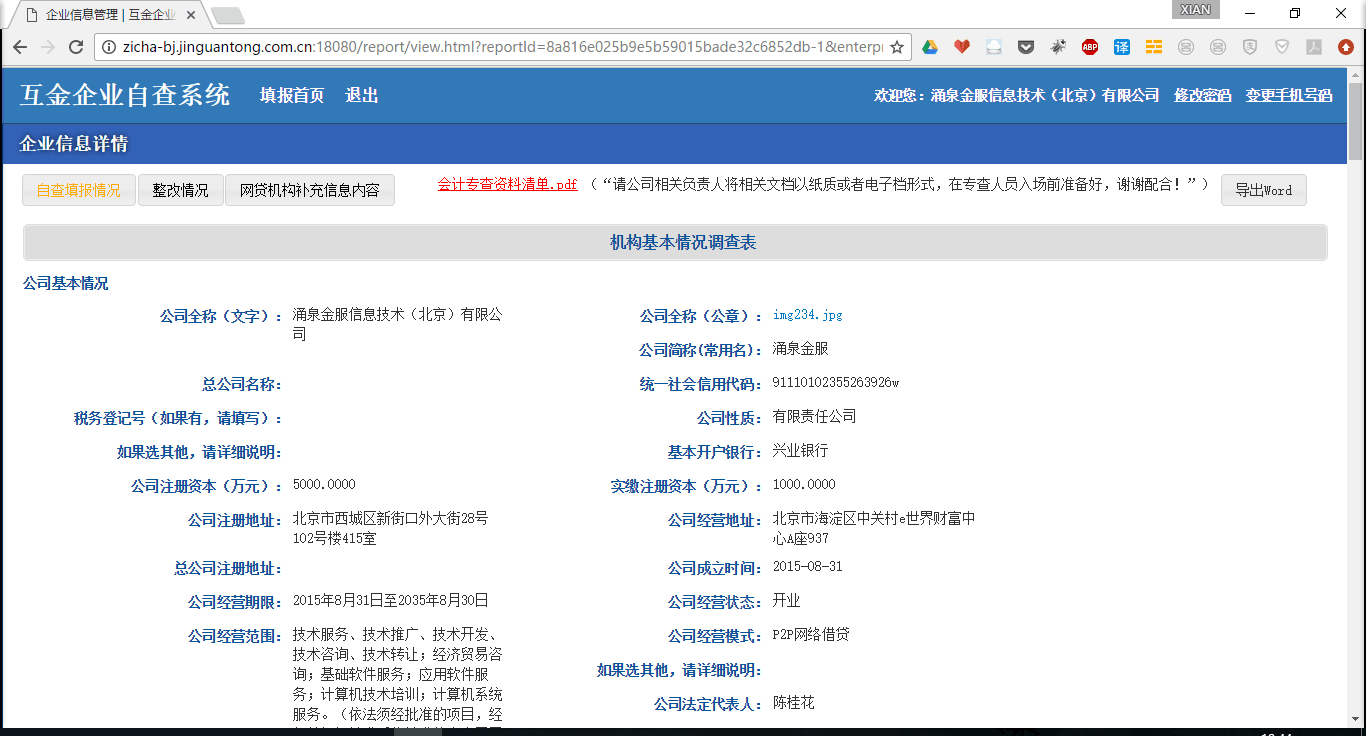
Task: Go to 填报首页 in top navigation
Action: [x=292, y=96]
